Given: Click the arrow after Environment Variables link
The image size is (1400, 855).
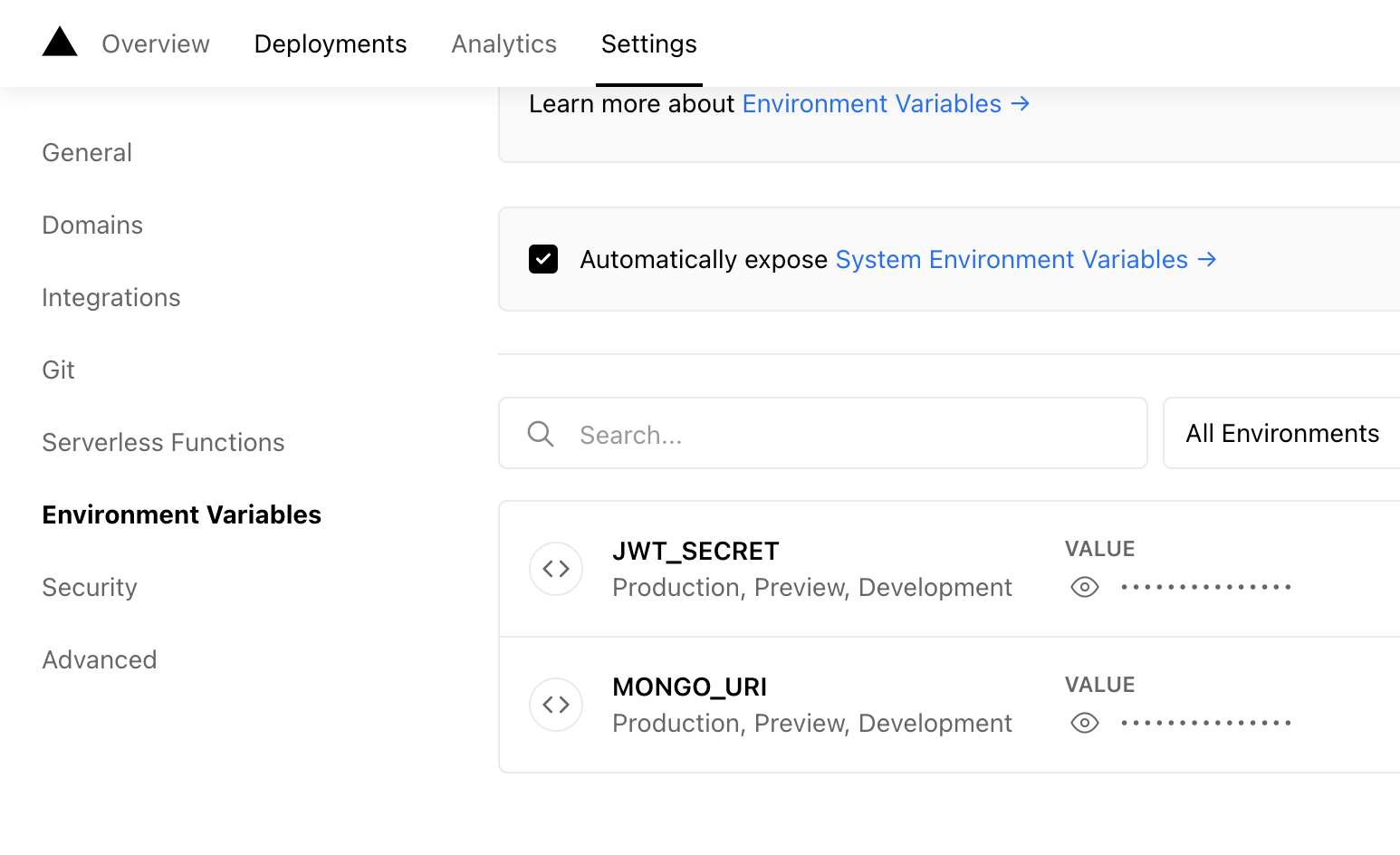Looking at the screenshot, I should (1021, 103).
